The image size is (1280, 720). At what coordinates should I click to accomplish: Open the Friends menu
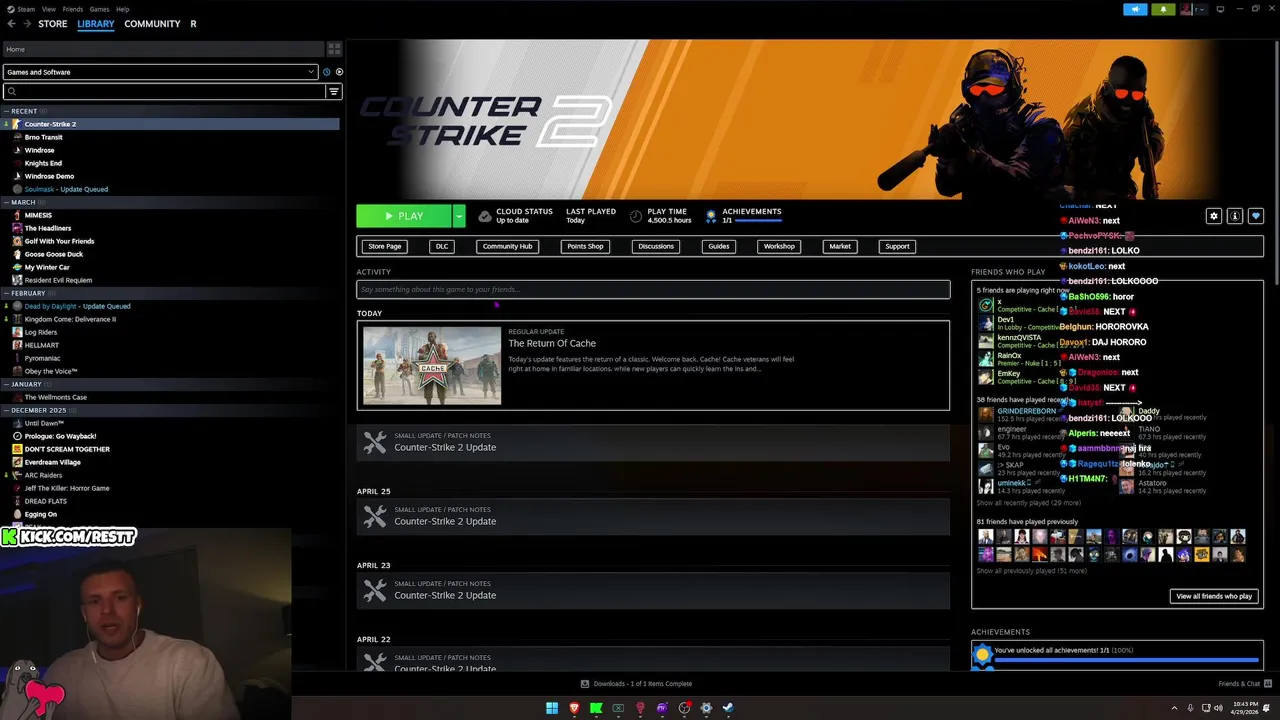click(73, 9)
